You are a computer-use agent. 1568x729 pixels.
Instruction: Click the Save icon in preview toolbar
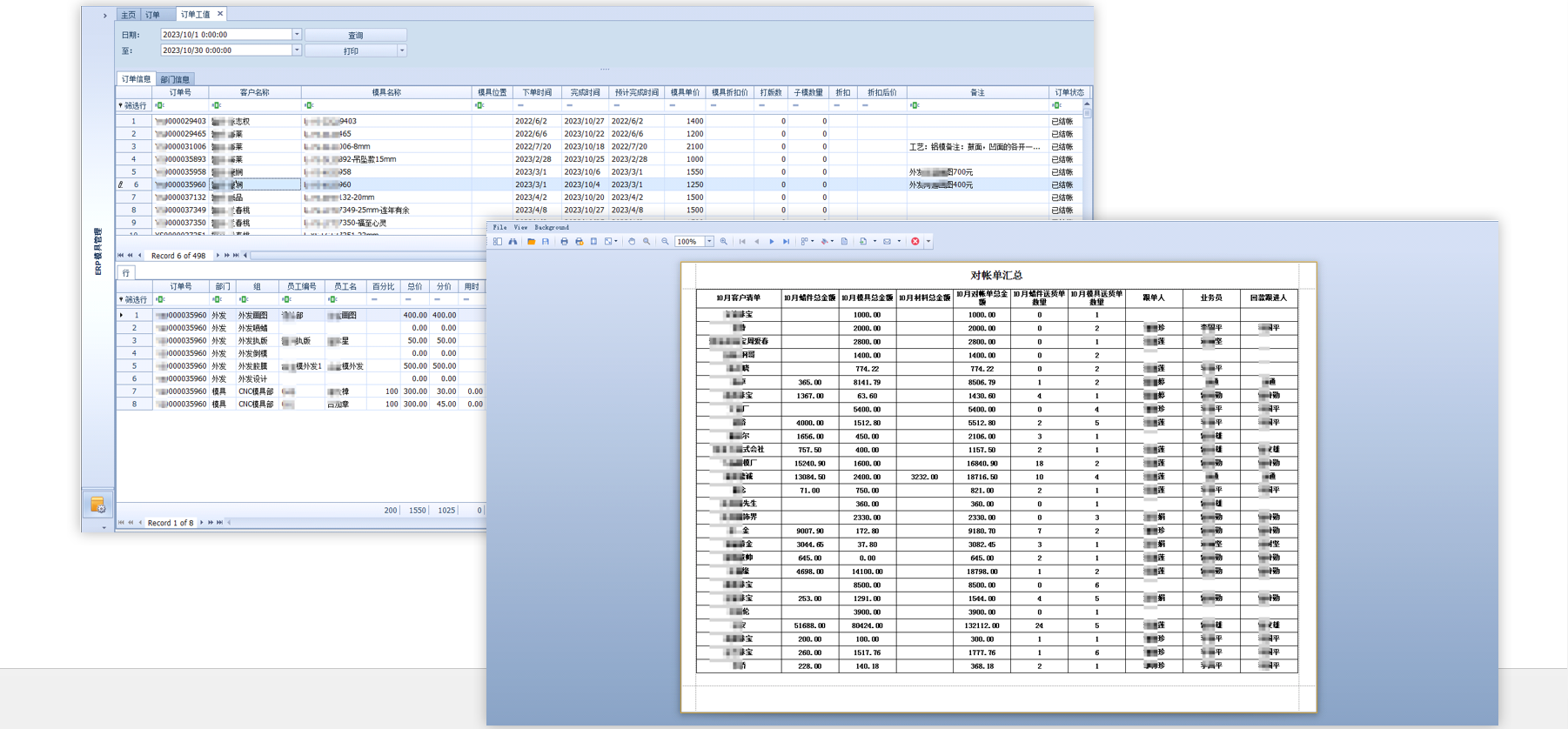pyautogui.click(x=546, y=242)
